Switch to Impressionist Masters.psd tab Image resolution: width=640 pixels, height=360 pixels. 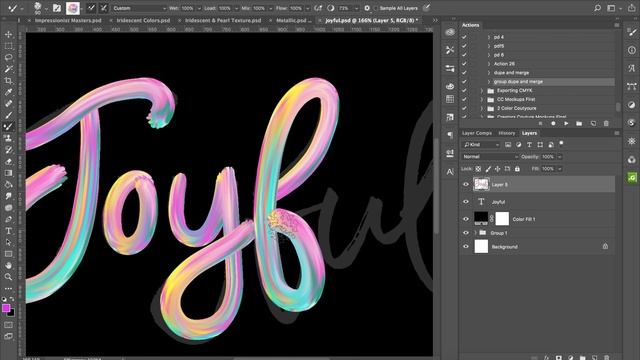[x=68, y=20]
